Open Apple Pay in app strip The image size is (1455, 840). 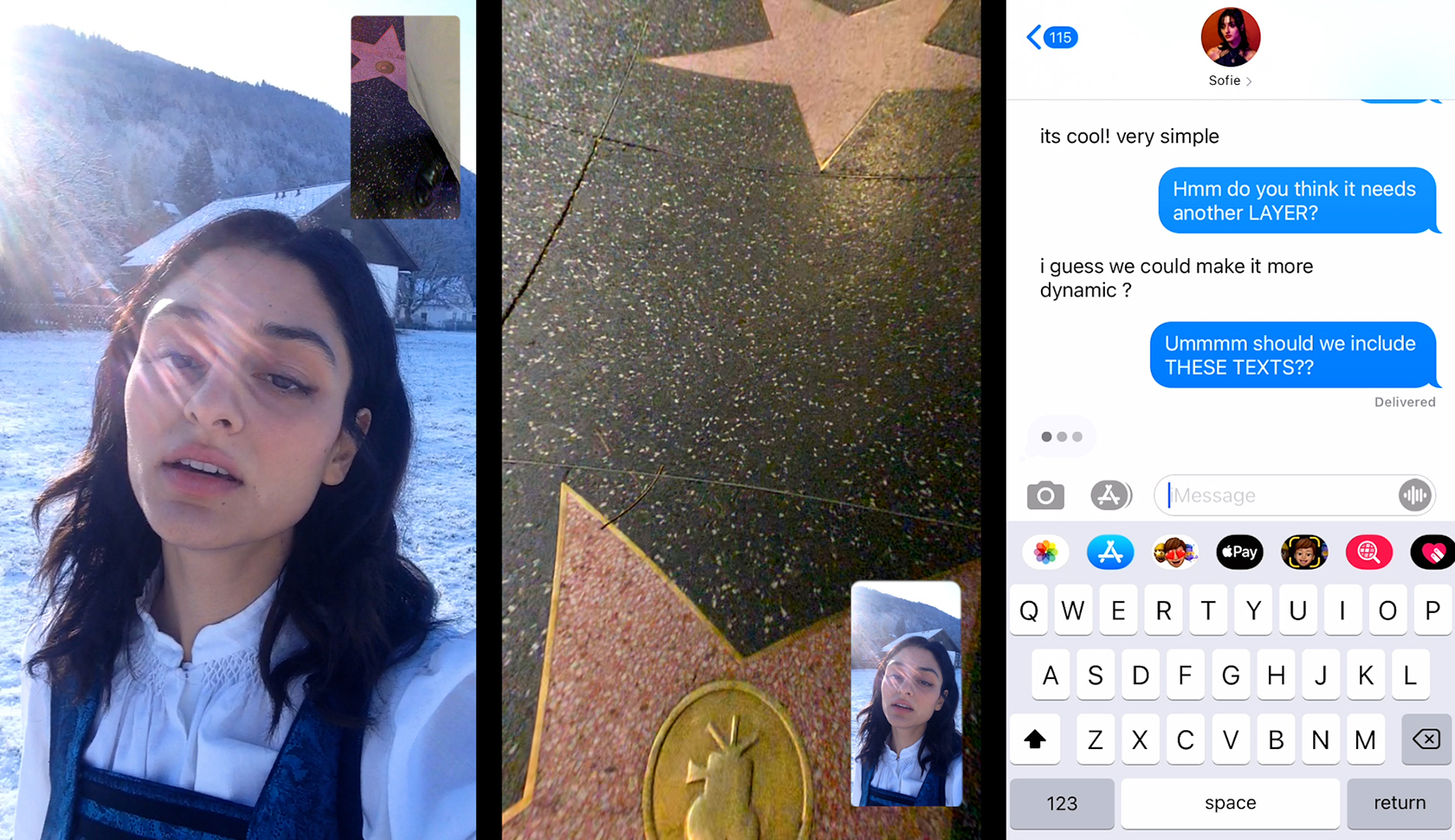tap(1239, 552)
